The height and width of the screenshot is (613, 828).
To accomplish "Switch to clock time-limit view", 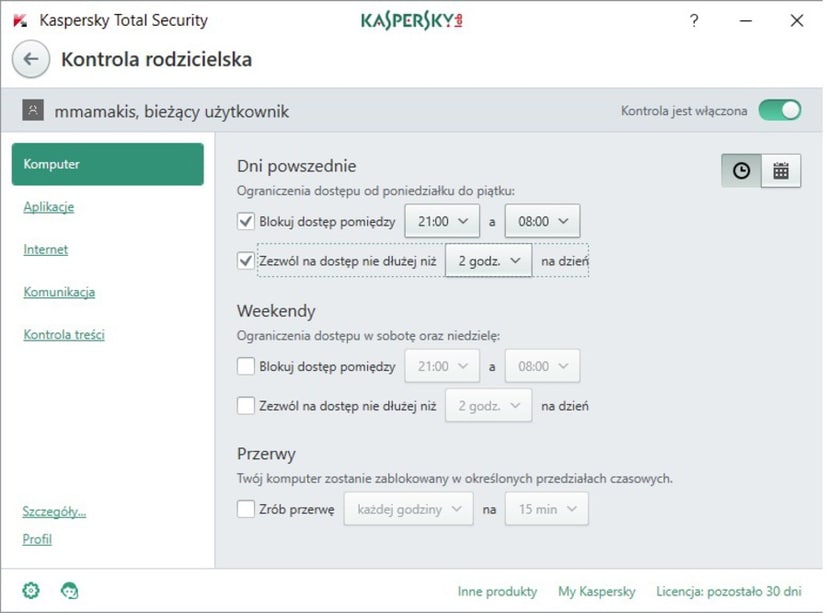I will 741,171.
